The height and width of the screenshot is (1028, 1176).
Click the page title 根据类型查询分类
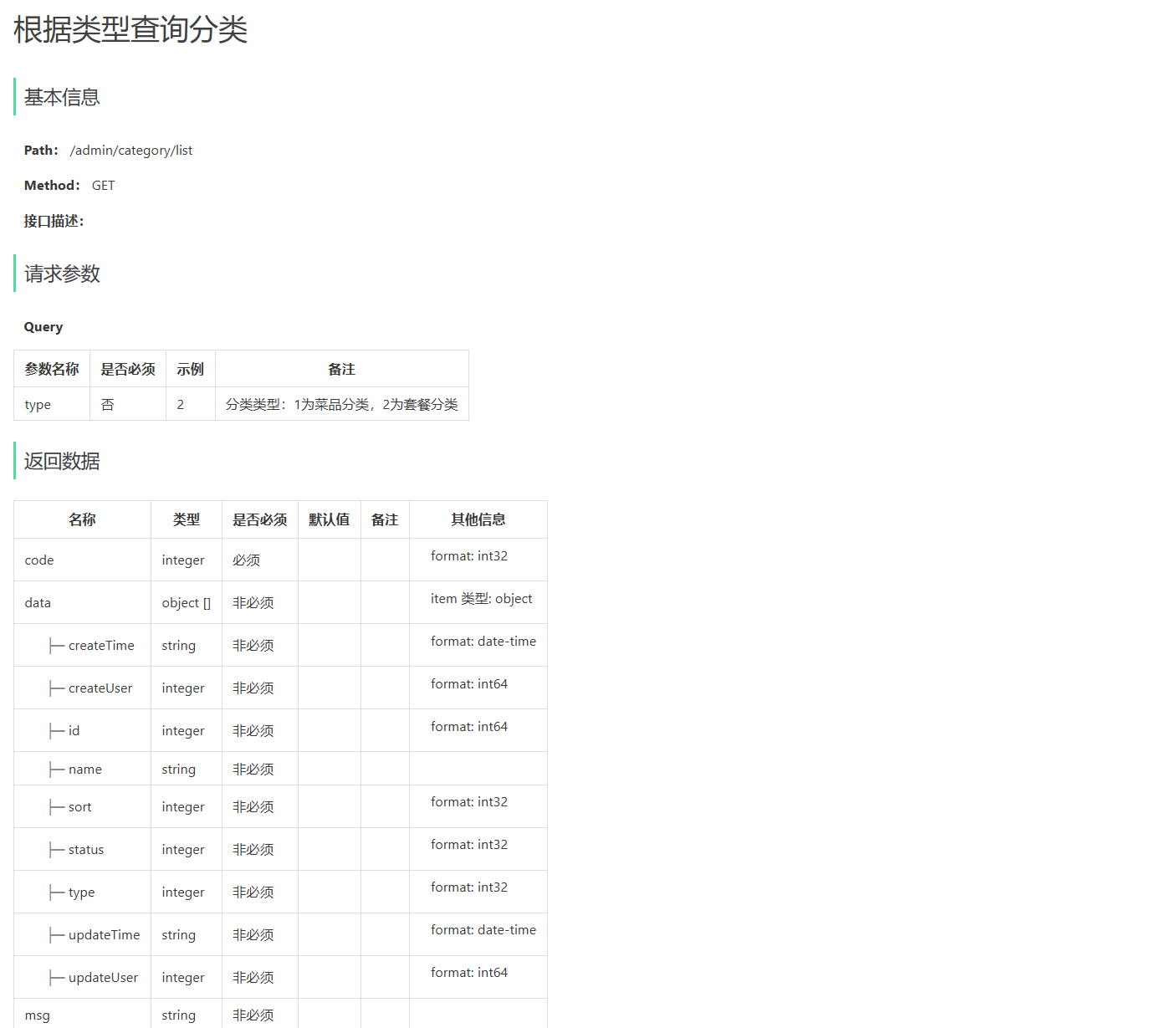tap(130, 30)
